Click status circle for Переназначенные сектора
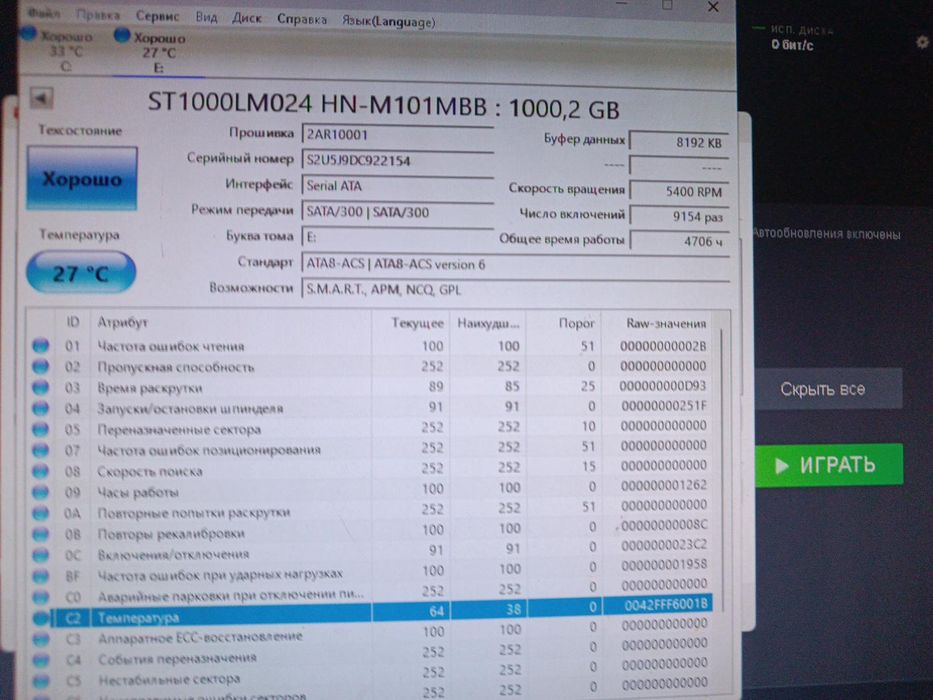Screen dimensions: 933x700 coord(40,429)
